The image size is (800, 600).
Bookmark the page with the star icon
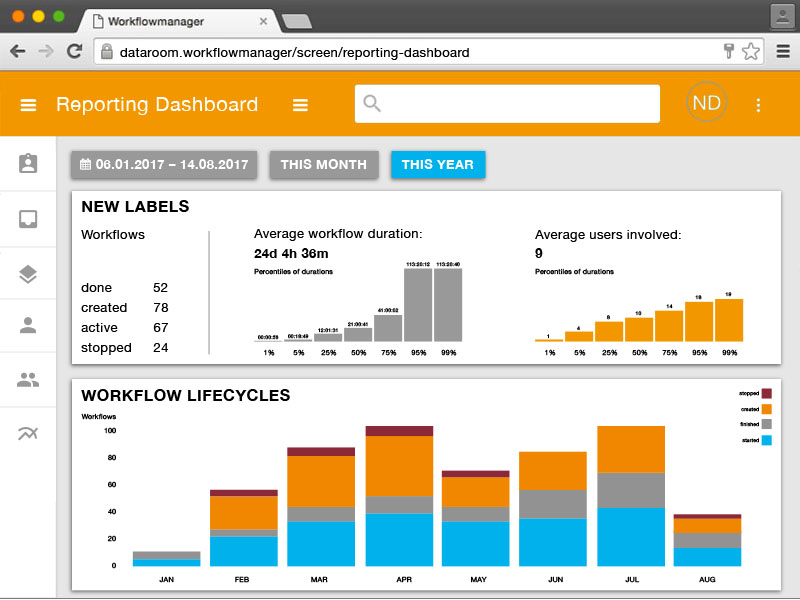751,52
